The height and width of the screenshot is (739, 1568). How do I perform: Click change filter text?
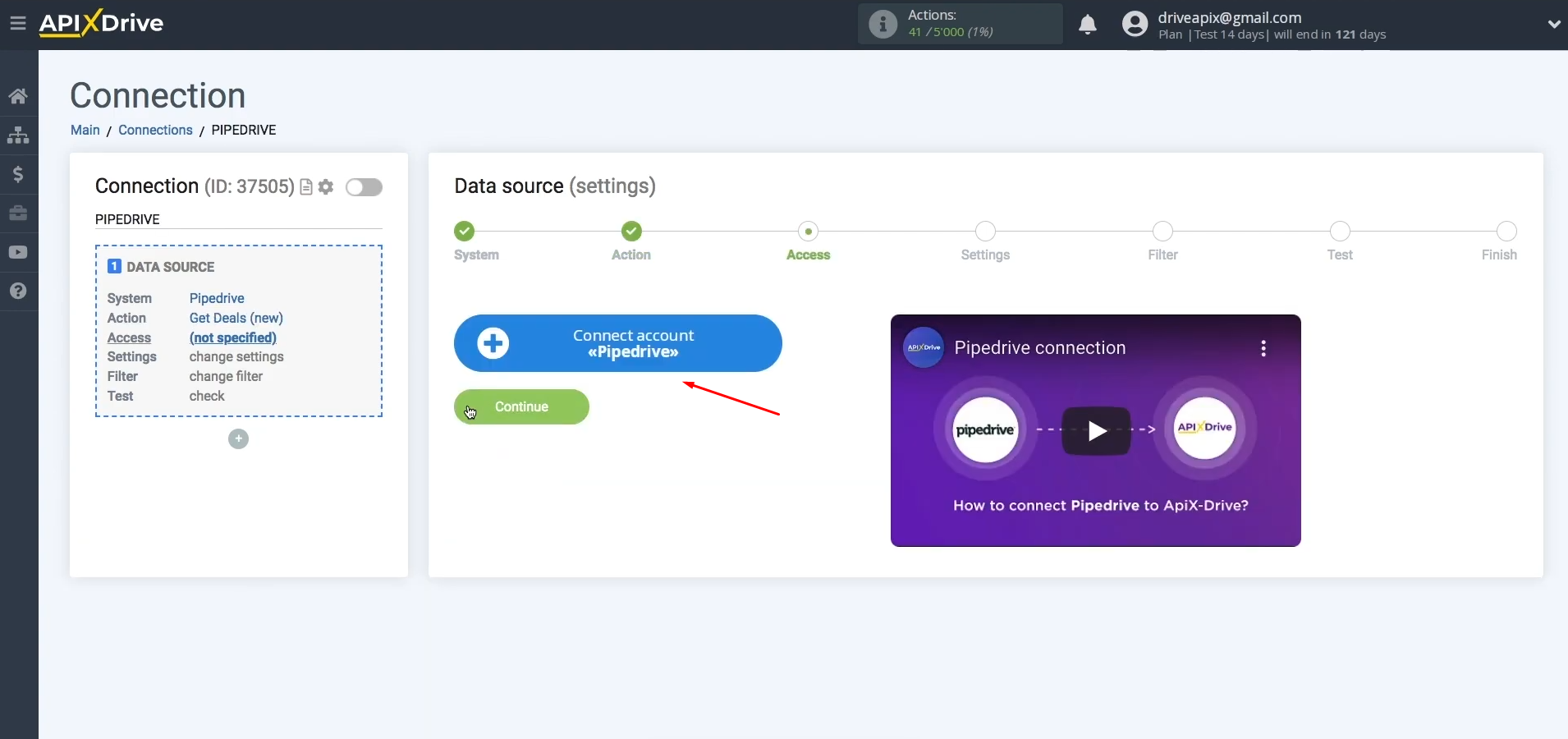point(226,376)
